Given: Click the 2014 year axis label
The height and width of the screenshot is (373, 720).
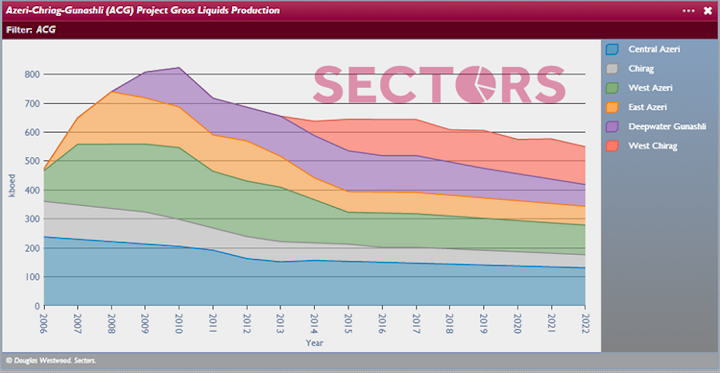Looking at the screenshot, I should coord(315,323).
